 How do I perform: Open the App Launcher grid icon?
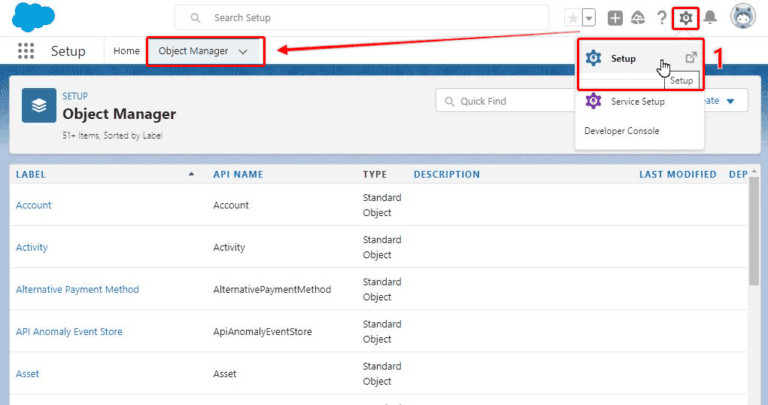click(26, 51)
